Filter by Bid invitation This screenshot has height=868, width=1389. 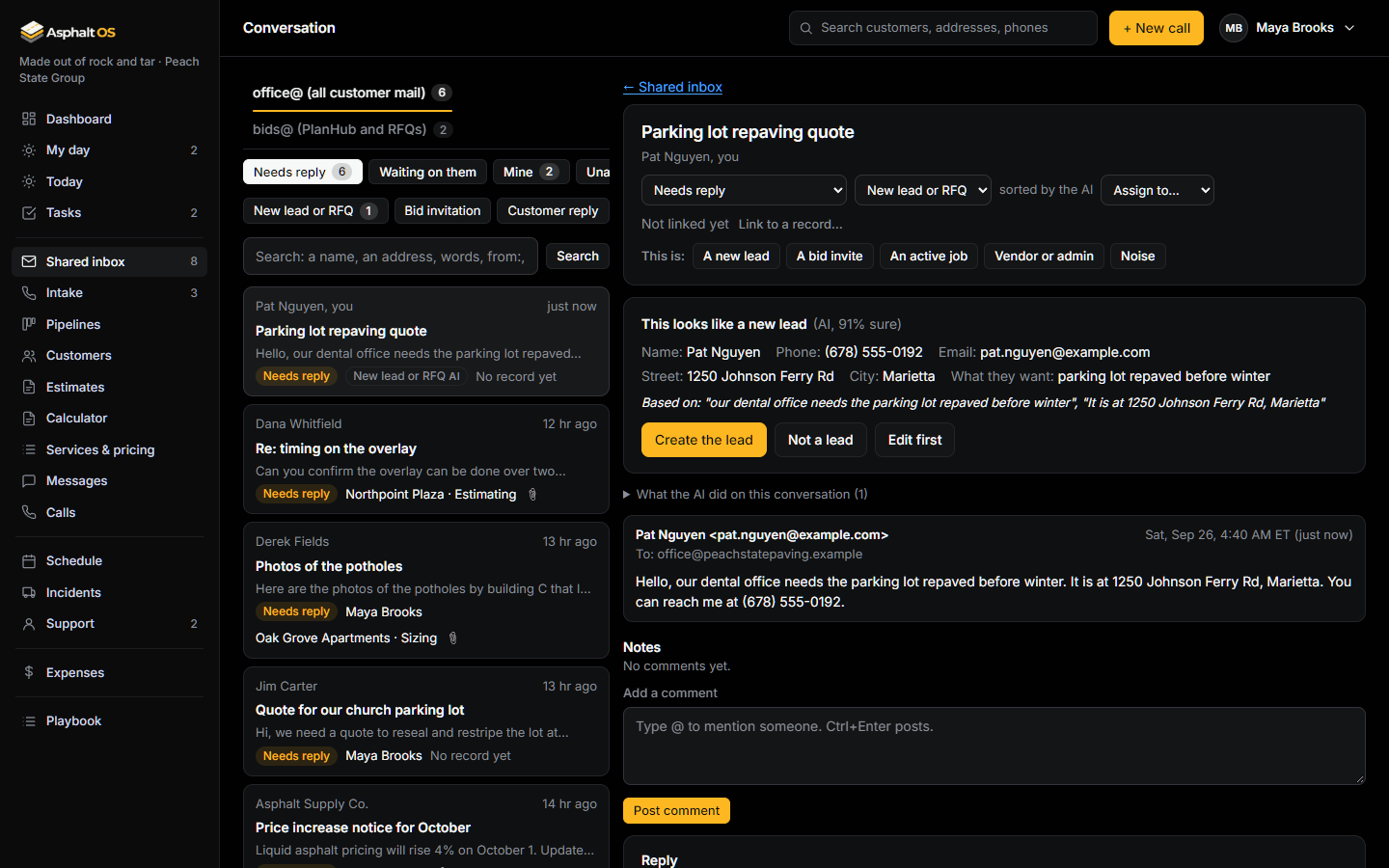(x=443, y=210)
